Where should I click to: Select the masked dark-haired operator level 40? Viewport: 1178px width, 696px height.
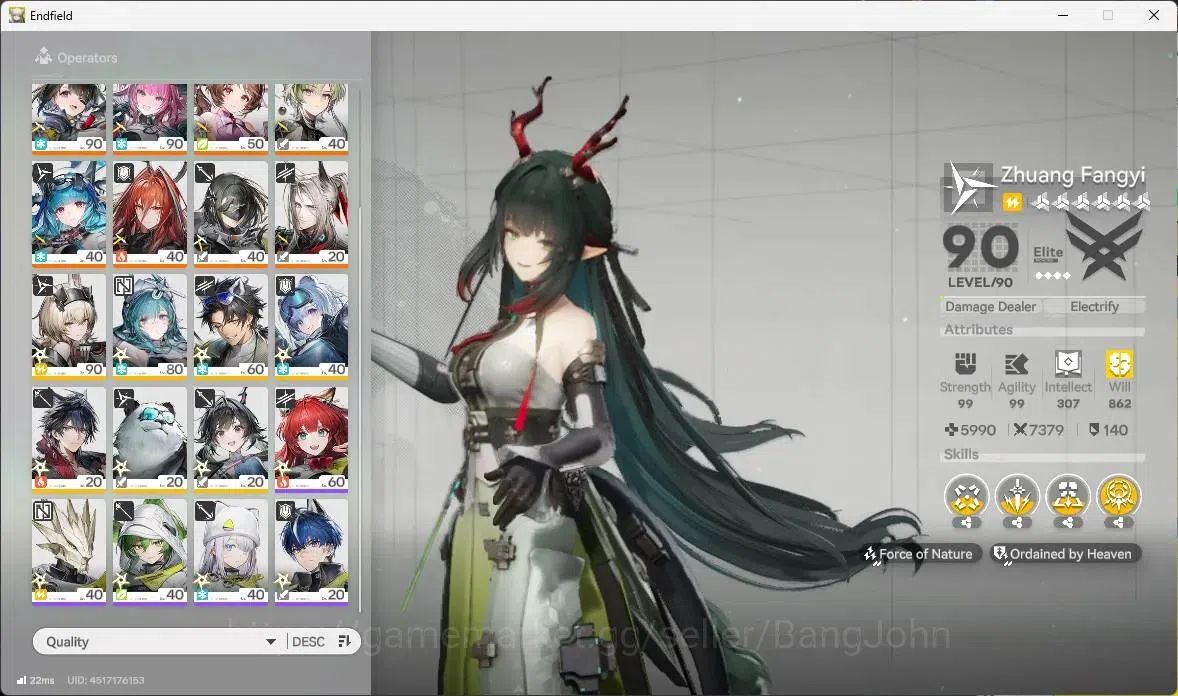231,213
